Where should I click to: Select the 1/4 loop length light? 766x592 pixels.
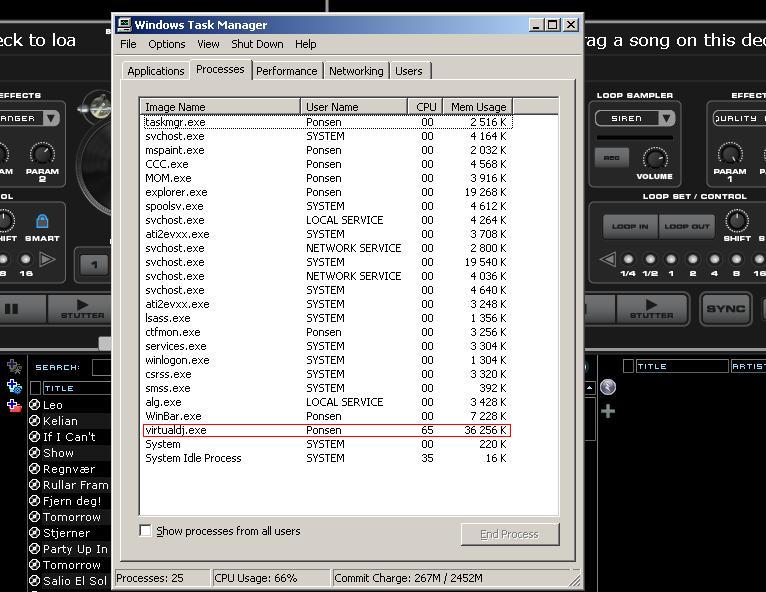click(628, 259)
